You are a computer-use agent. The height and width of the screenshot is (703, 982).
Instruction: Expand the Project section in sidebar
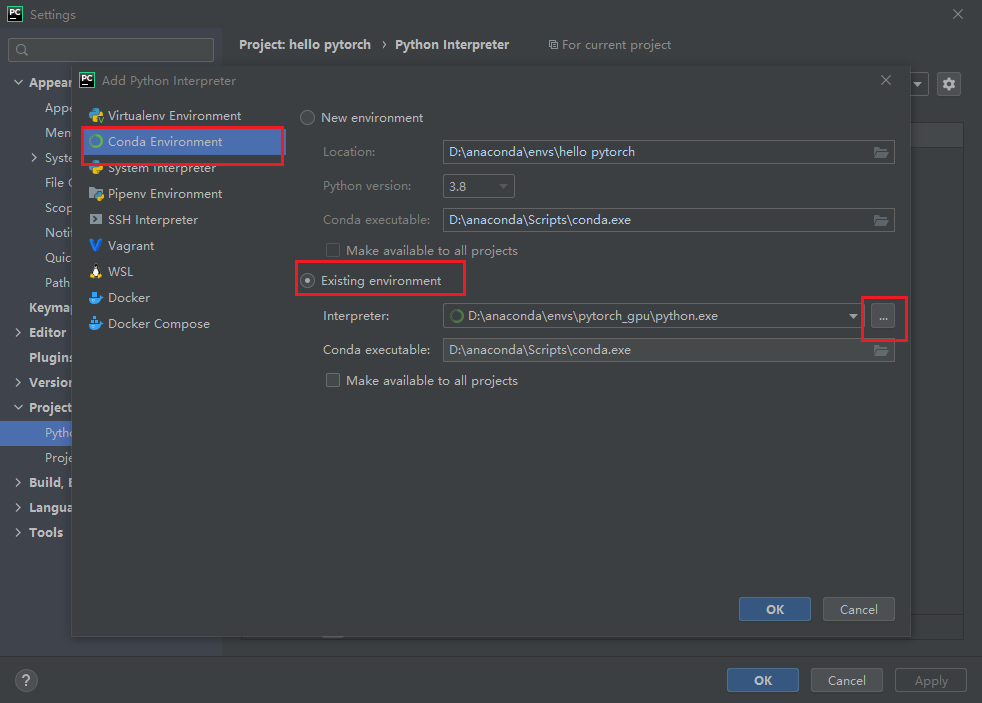click(x=18, y=407)
